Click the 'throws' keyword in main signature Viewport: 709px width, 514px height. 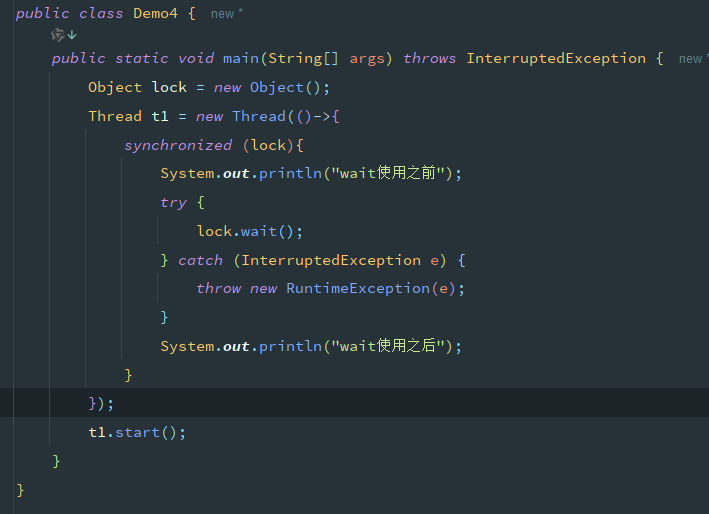point(429,58)
